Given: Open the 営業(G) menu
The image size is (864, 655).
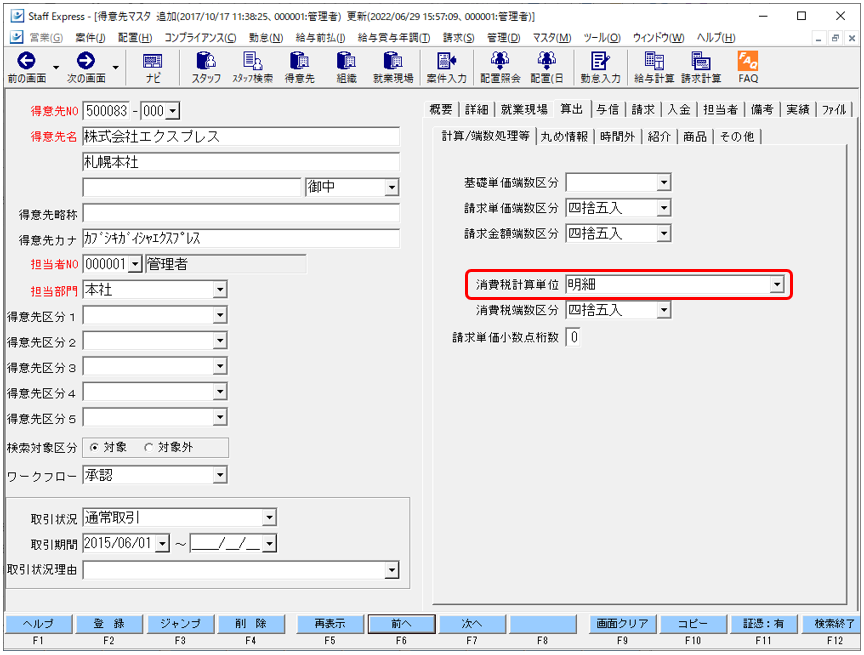Looking at the screenshot, I should pyautogui.click(x=46, y=37).
